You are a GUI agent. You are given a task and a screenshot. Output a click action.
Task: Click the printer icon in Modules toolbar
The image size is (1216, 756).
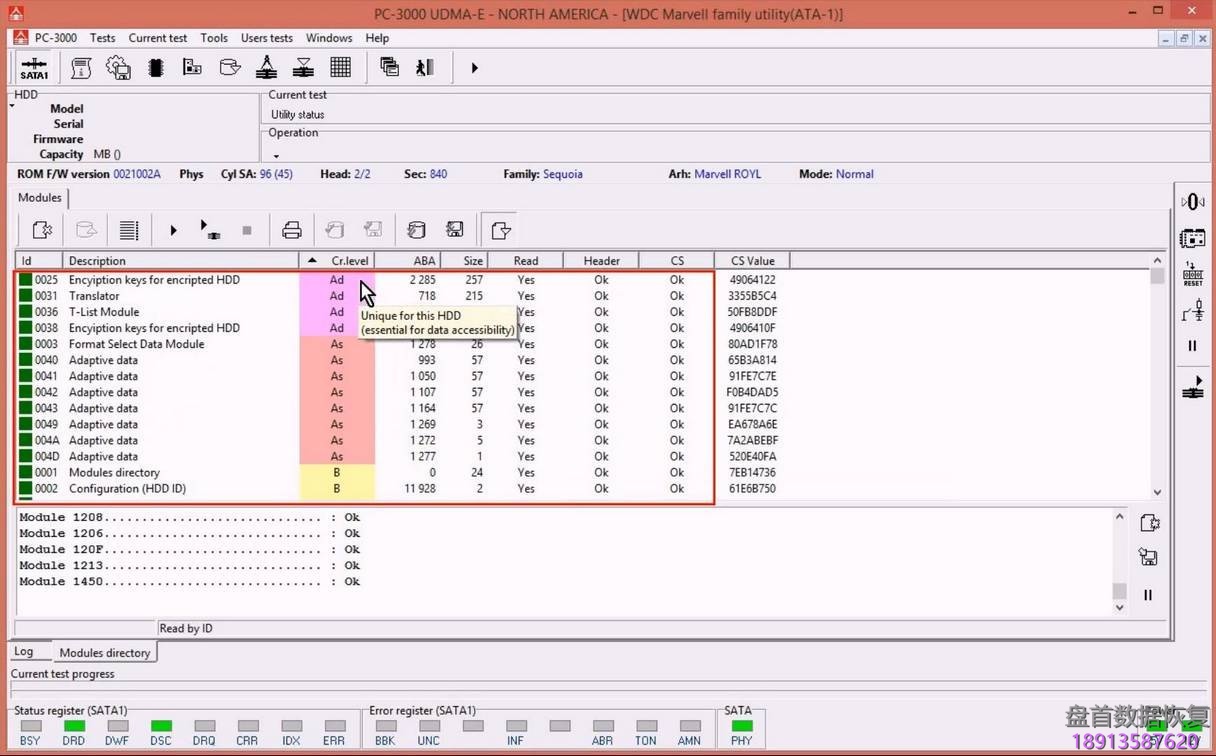pos(291,231)
